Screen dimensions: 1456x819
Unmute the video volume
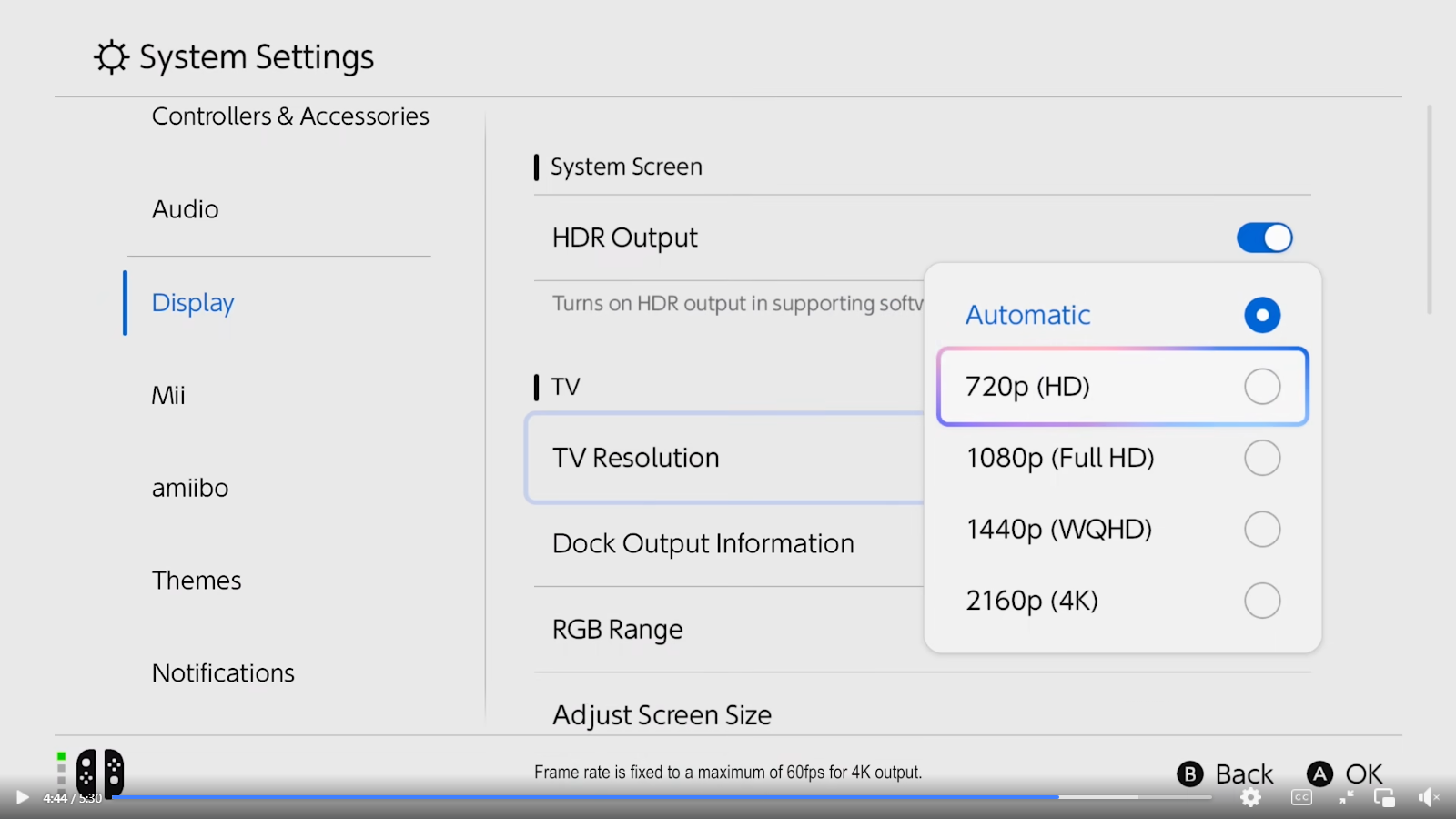point(1428,798)
